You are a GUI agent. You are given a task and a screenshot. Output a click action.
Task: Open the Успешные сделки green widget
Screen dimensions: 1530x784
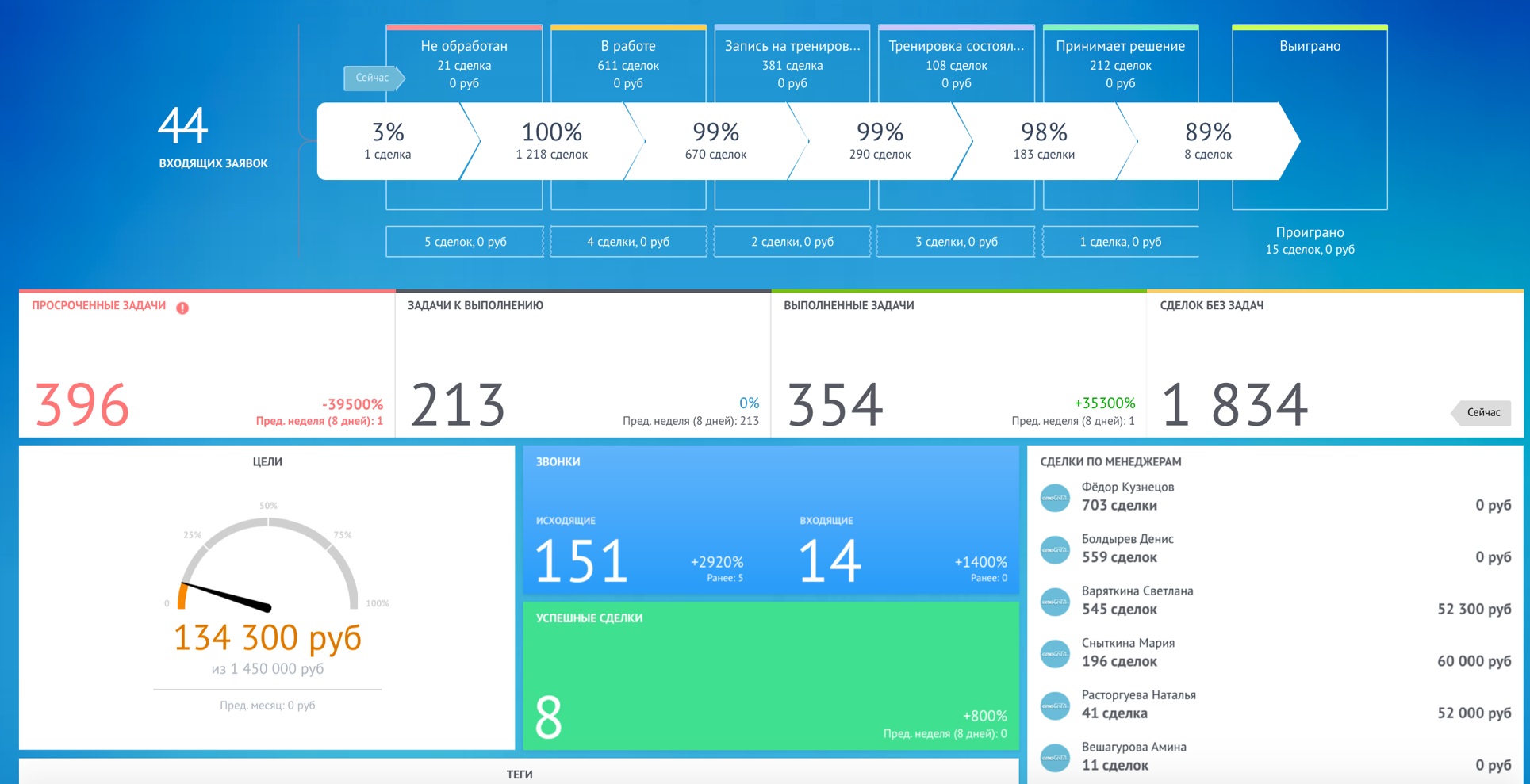pyautogui.click(x=771, y=676)
